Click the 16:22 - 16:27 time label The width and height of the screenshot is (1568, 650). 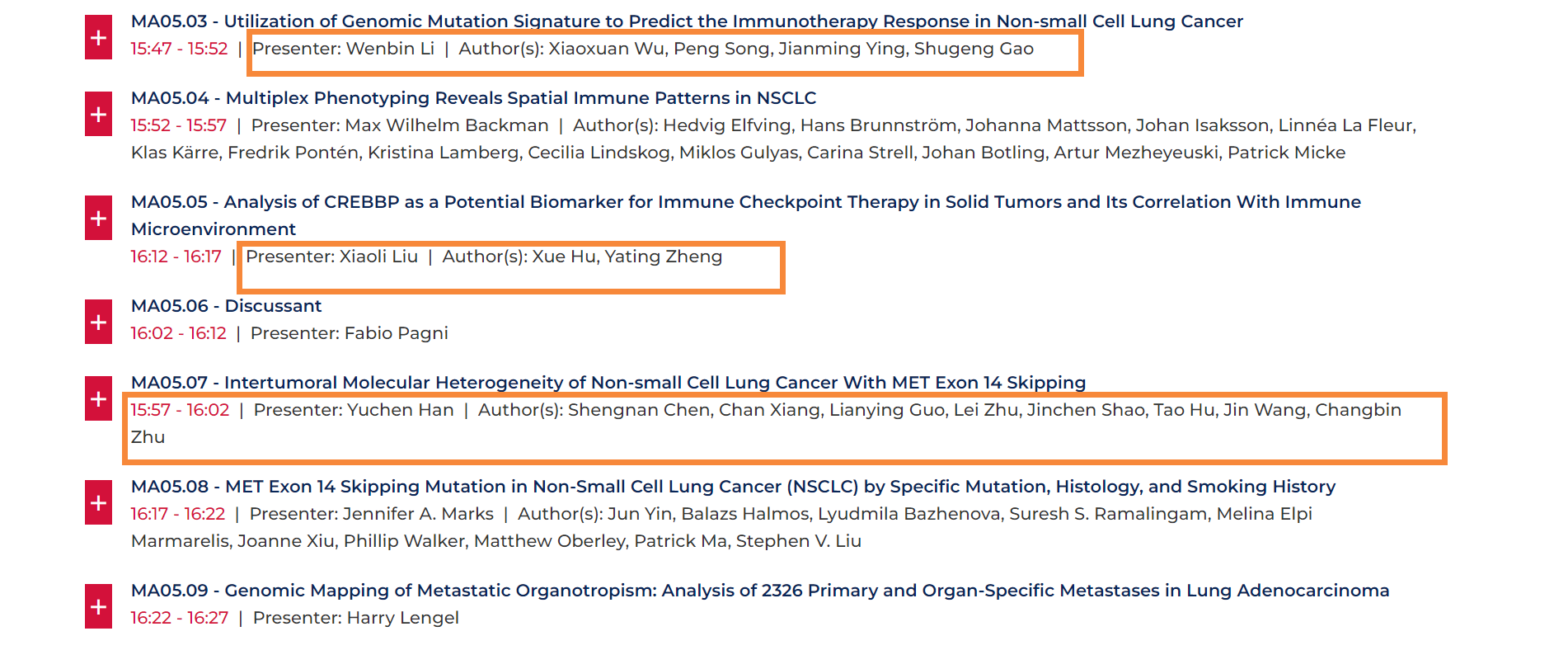point(179,618)
